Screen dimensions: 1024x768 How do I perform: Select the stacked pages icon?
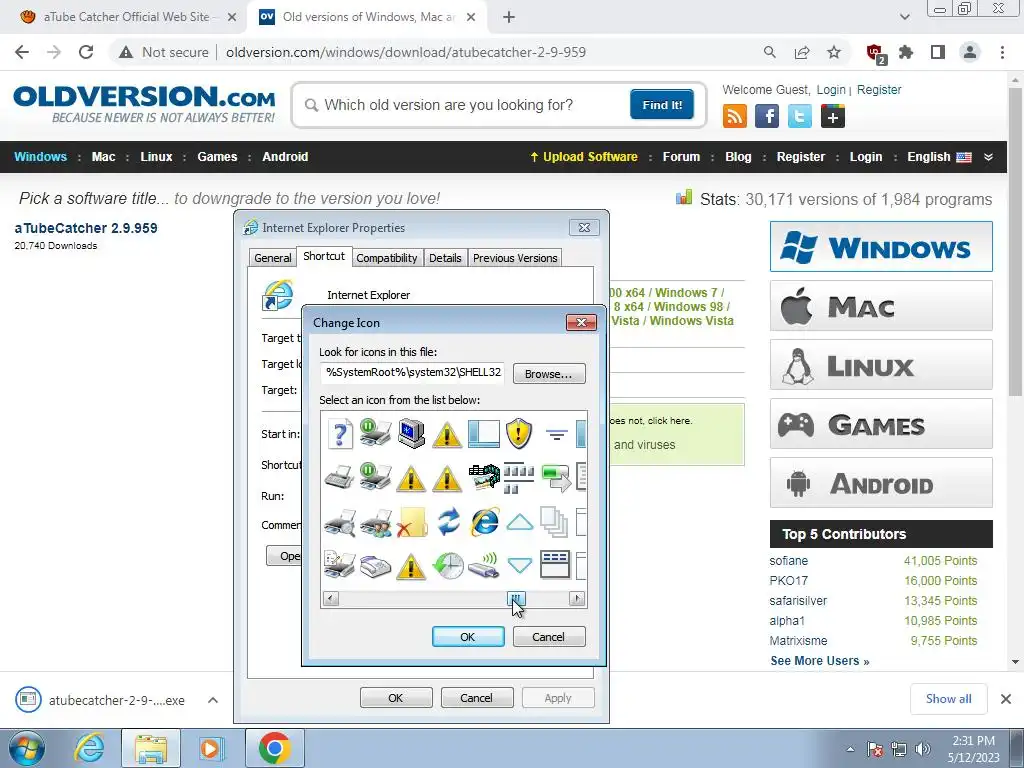(554, 522)
